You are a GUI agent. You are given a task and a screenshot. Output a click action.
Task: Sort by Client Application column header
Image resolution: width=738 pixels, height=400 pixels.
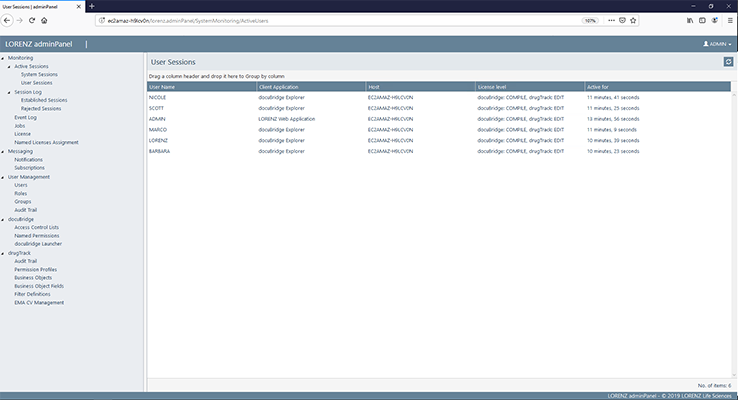tap(311, 87)
